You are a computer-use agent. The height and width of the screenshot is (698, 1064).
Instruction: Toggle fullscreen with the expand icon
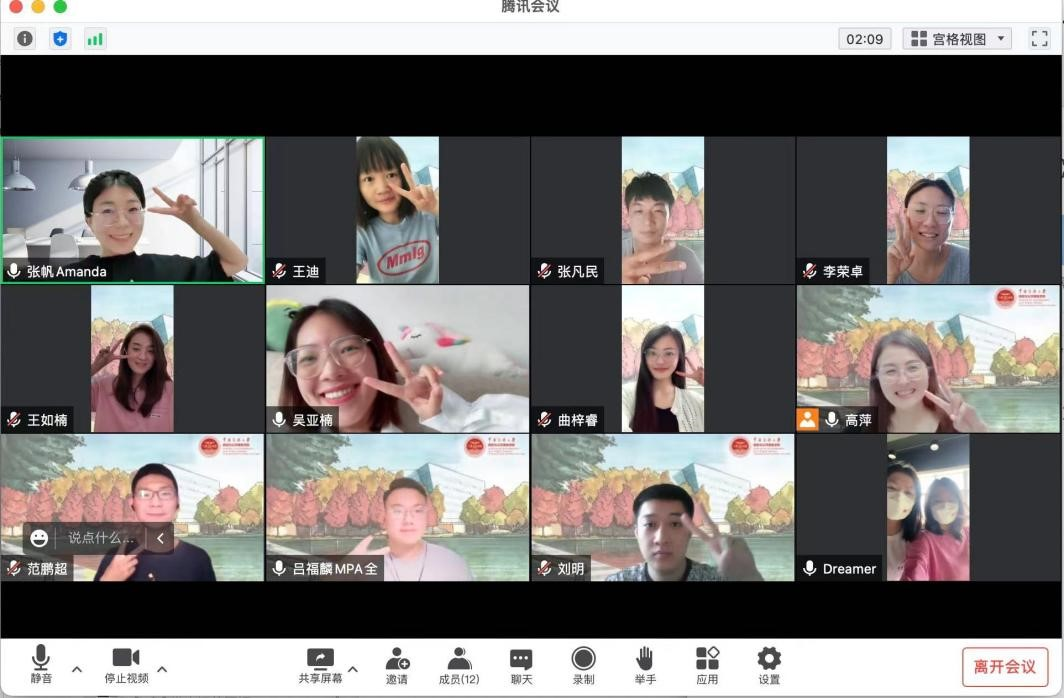pos(1039,38)
